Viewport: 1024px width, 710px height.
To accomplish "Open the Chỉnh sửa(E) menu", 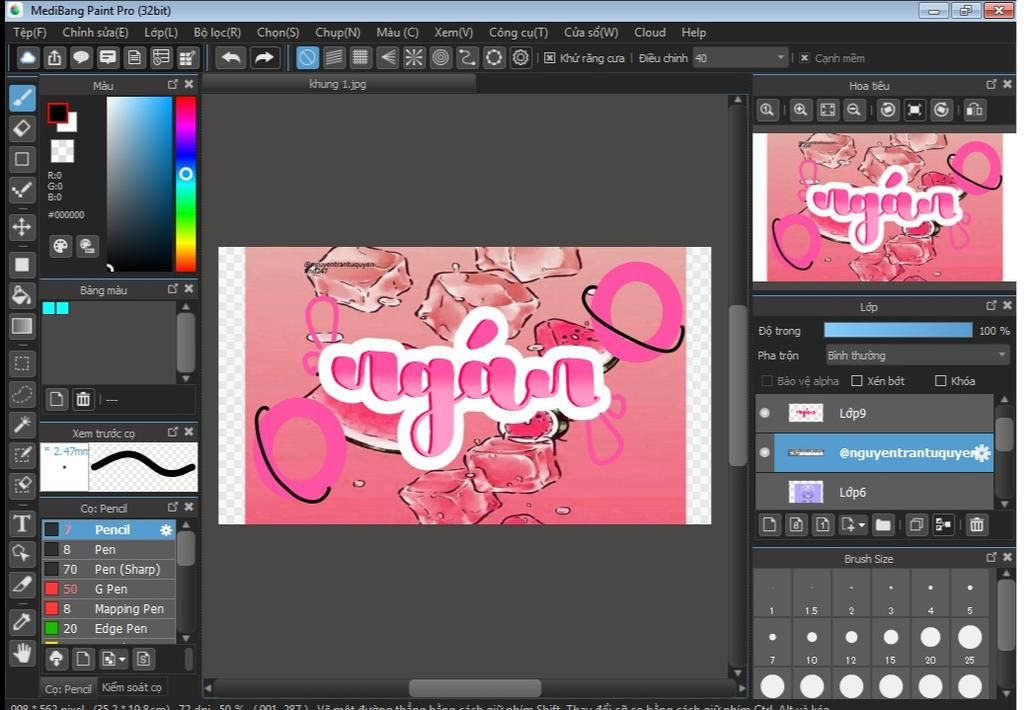I will 95,32.
